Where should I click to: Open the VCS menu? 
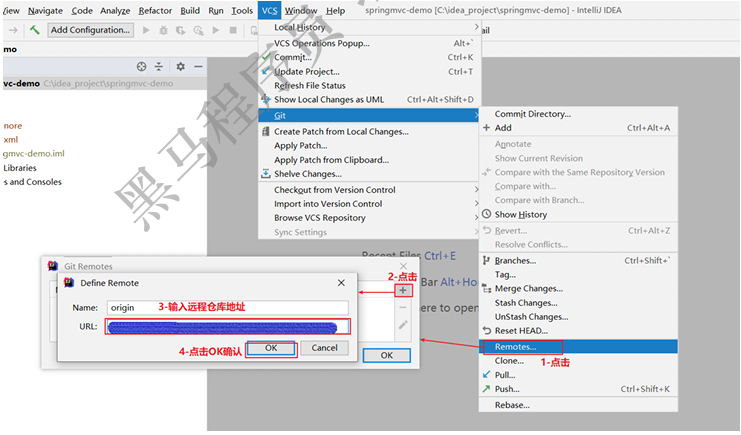(x=269, y=10)
